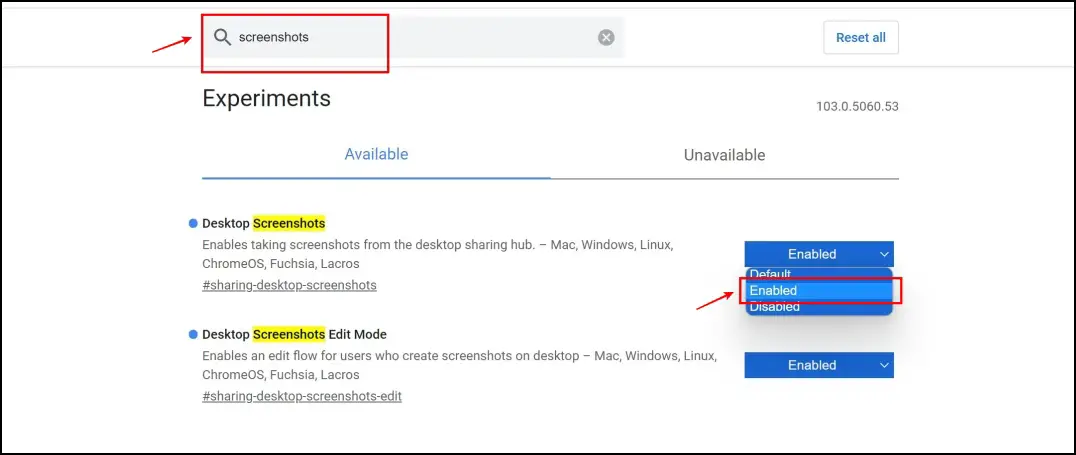Open the #sharing-desktop-screenshots-edit link
The width and height of the screenshot is (1076, 455).
click(302, 396)
